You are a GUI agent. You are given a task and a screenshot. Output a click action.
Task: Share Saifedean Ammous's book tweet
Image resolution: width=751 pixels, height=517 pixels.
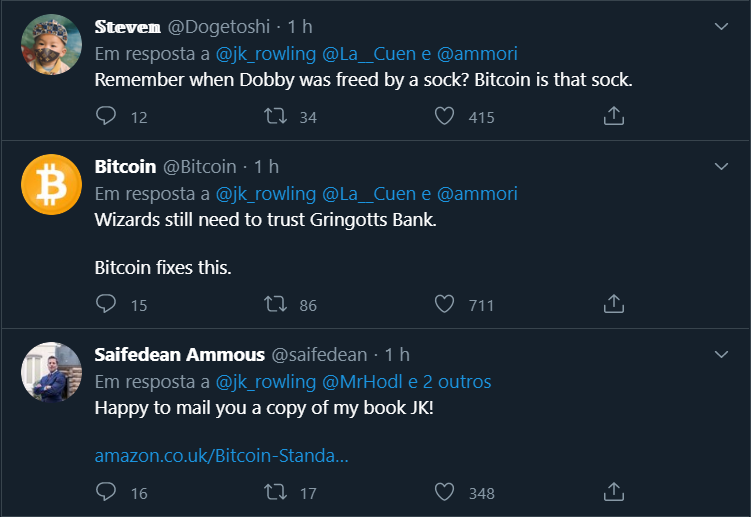click(614, 492)
